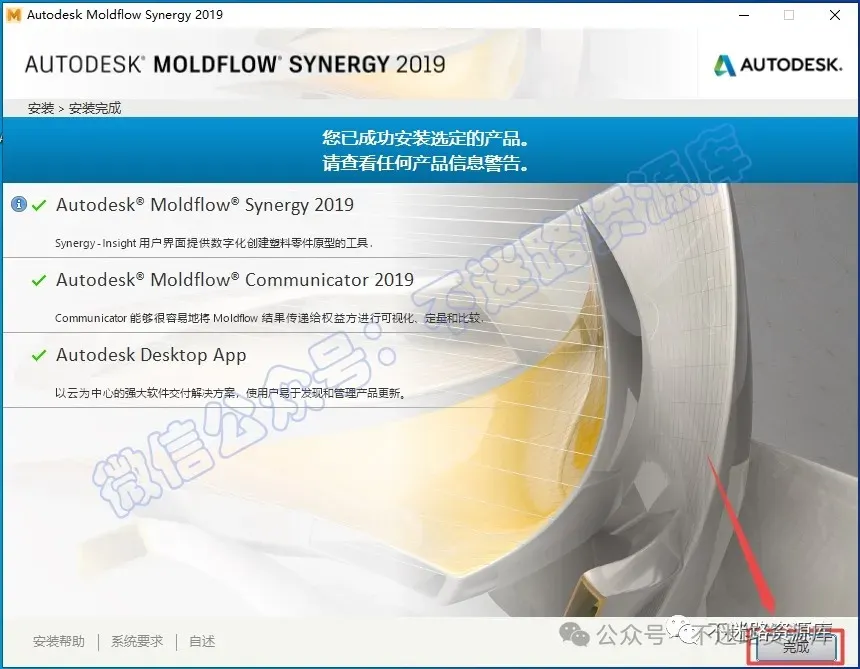Select the Autodesk Moldflow Synergy 2019 entry title

click(205, 205)
